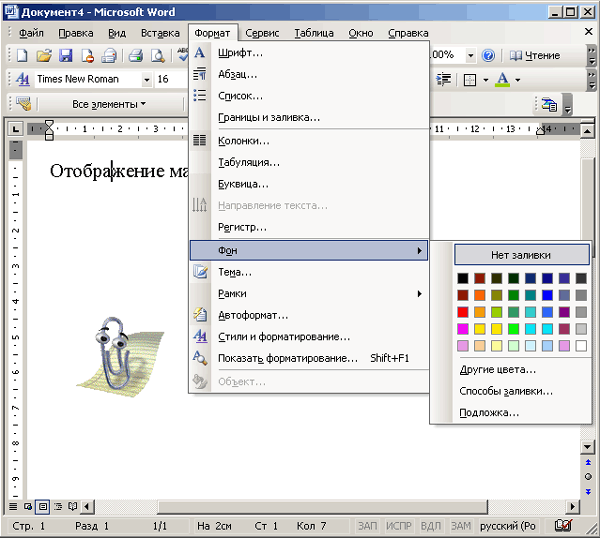
Task: Expand standard toolbar options chevron
Action: click(x=592, y=55)
